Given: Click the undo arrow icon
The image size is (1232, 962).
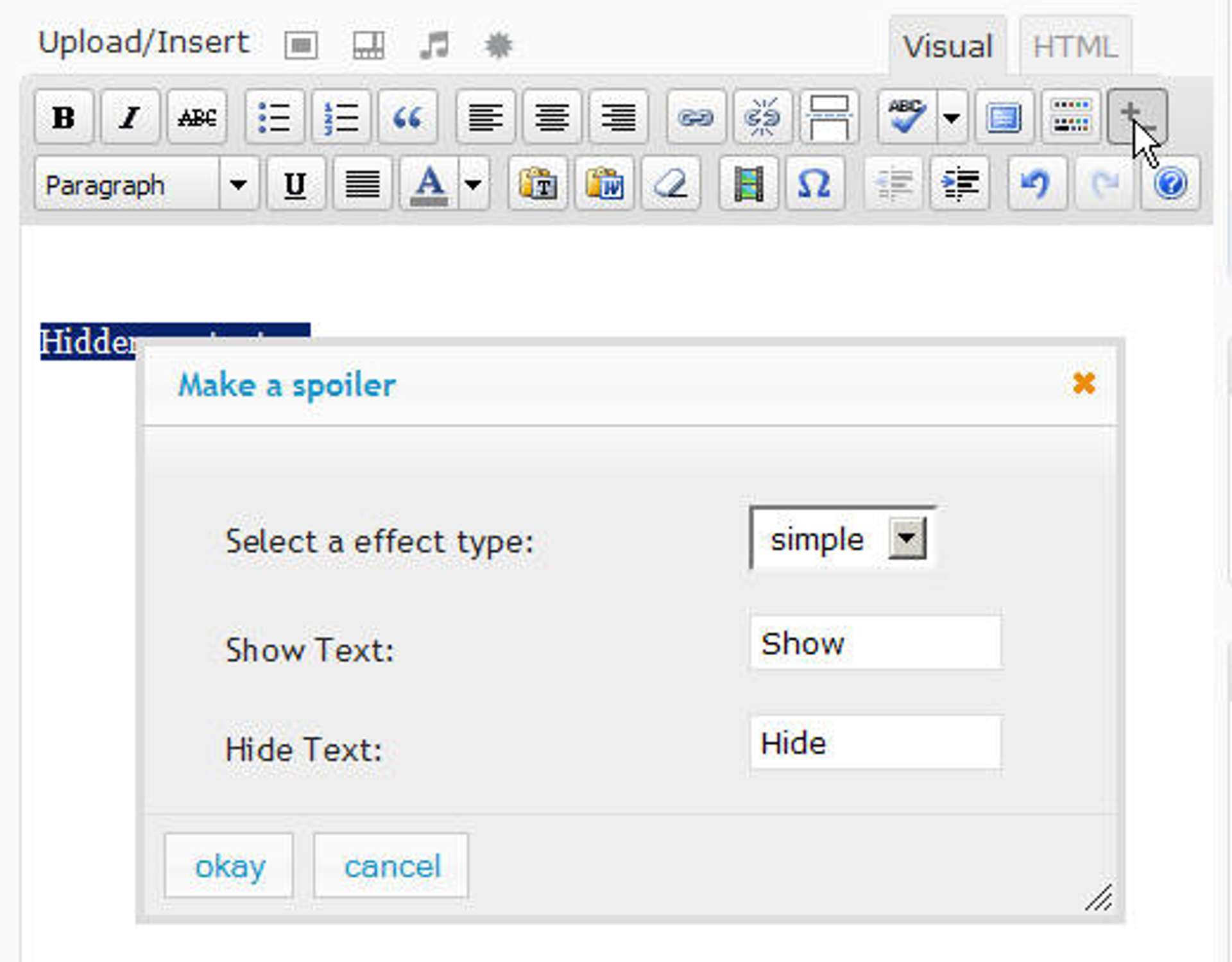Looking at the screenshot, I should point(1036,184).
